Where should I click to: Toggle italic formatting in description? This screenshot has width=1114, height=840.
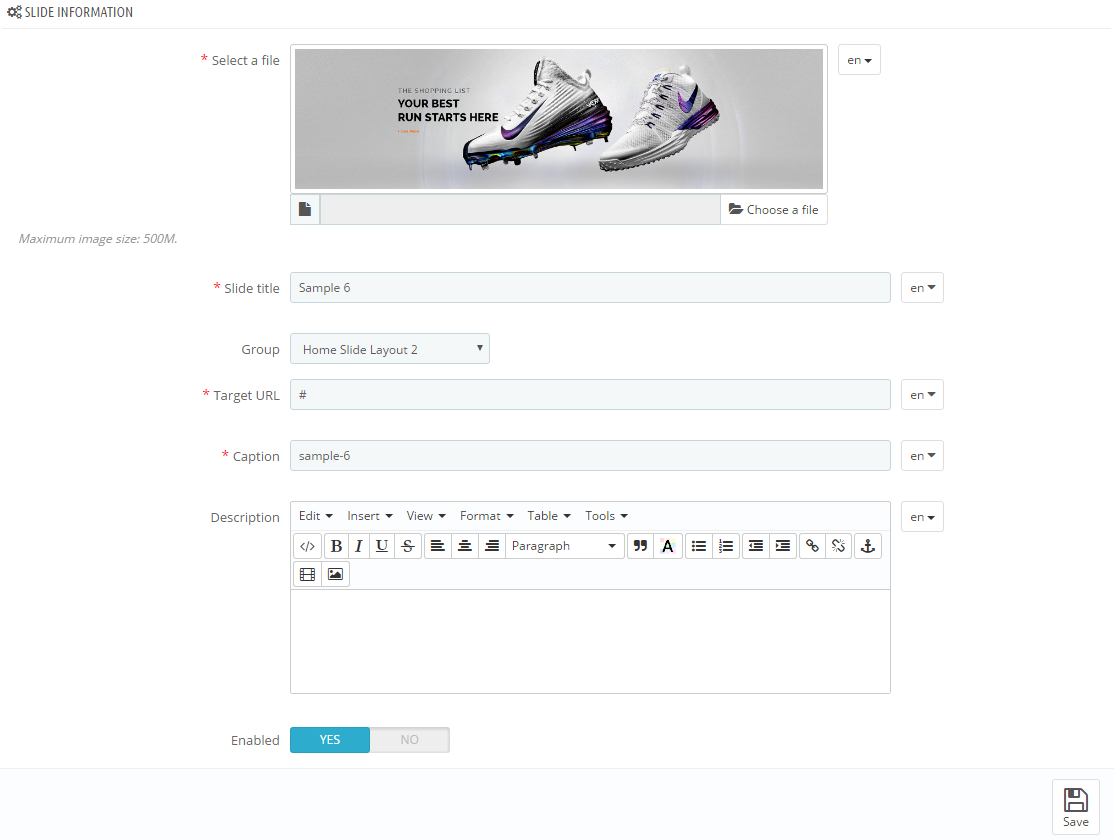[359, 546]
